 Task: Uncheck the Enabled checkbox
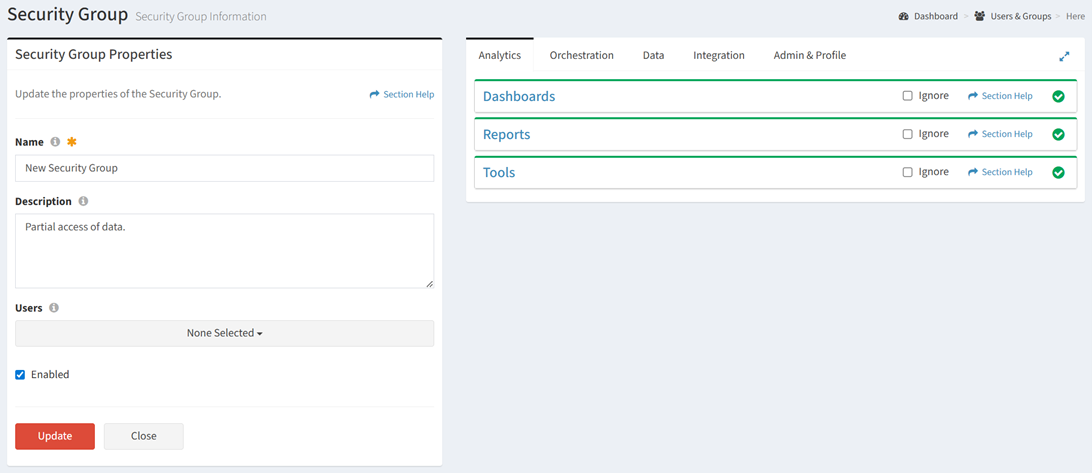[20, 375]
